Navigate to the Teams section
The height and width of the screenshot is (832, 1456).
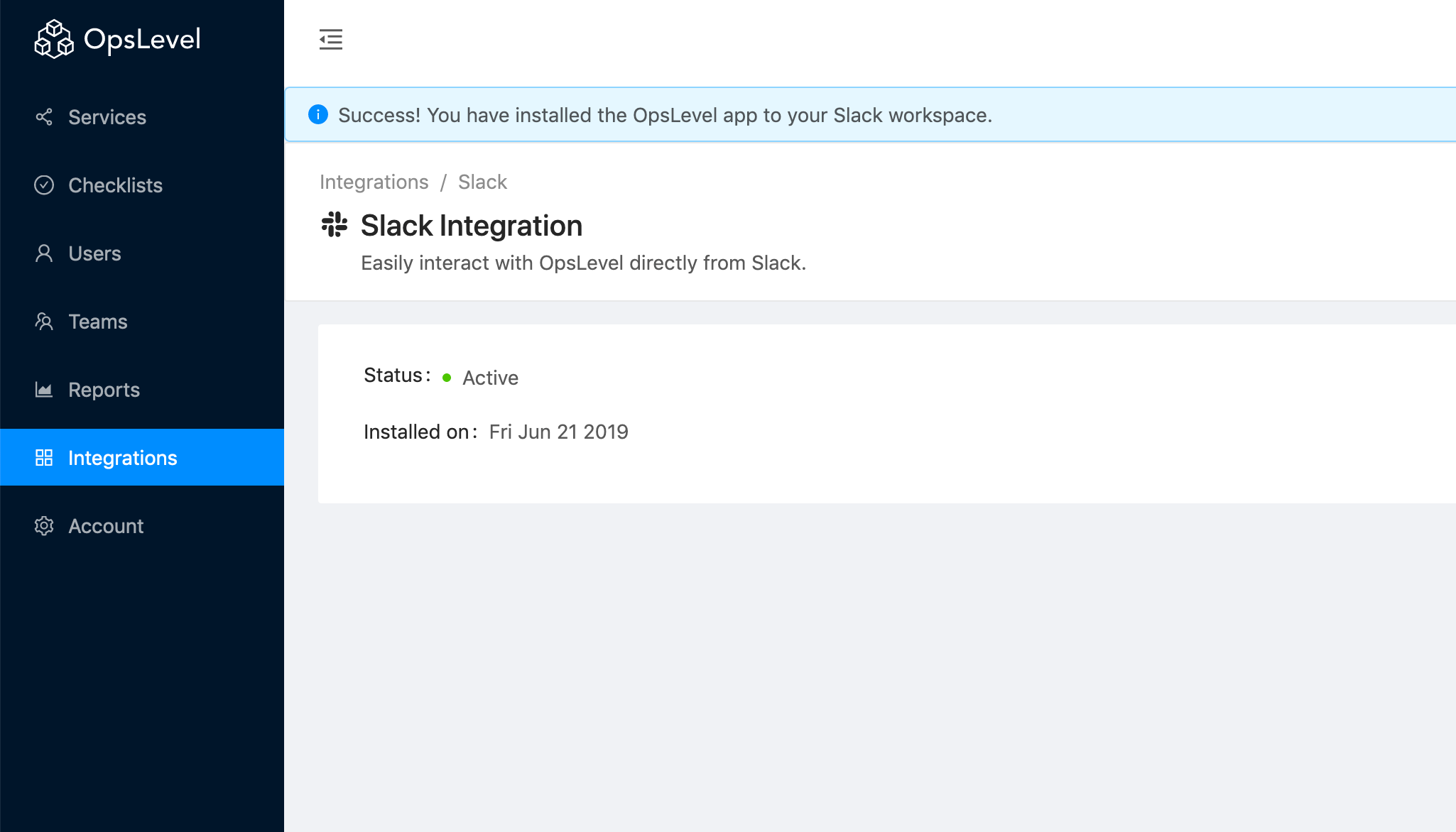pos(142,321)
